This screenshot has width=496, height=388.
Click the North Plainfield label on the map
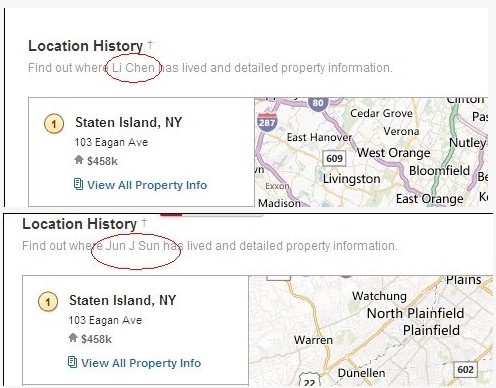click(x=415, y=313)
